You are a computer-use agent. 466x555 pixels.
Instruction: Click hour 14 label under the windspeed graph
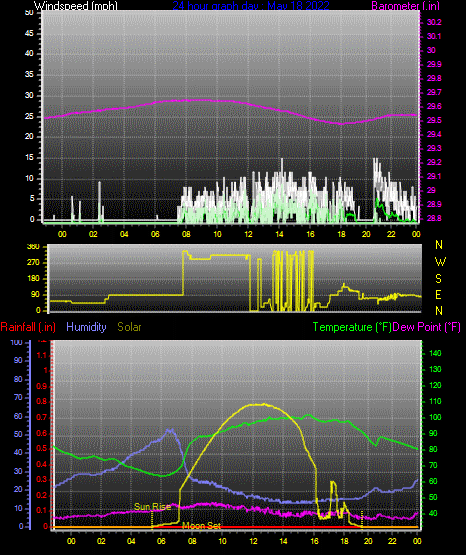tap(280, 234)
